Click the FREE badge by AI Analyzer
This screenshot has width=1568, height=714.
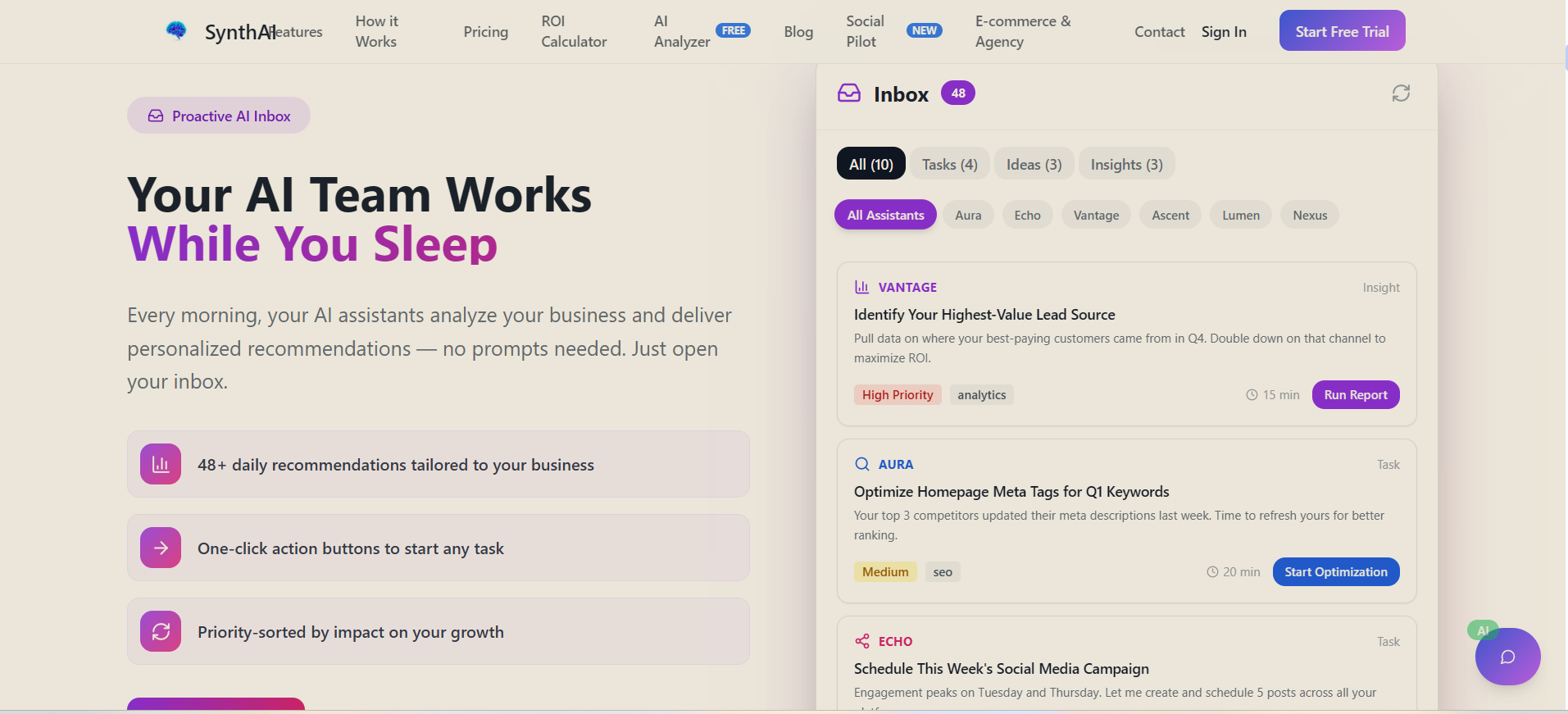pos(734,31)
